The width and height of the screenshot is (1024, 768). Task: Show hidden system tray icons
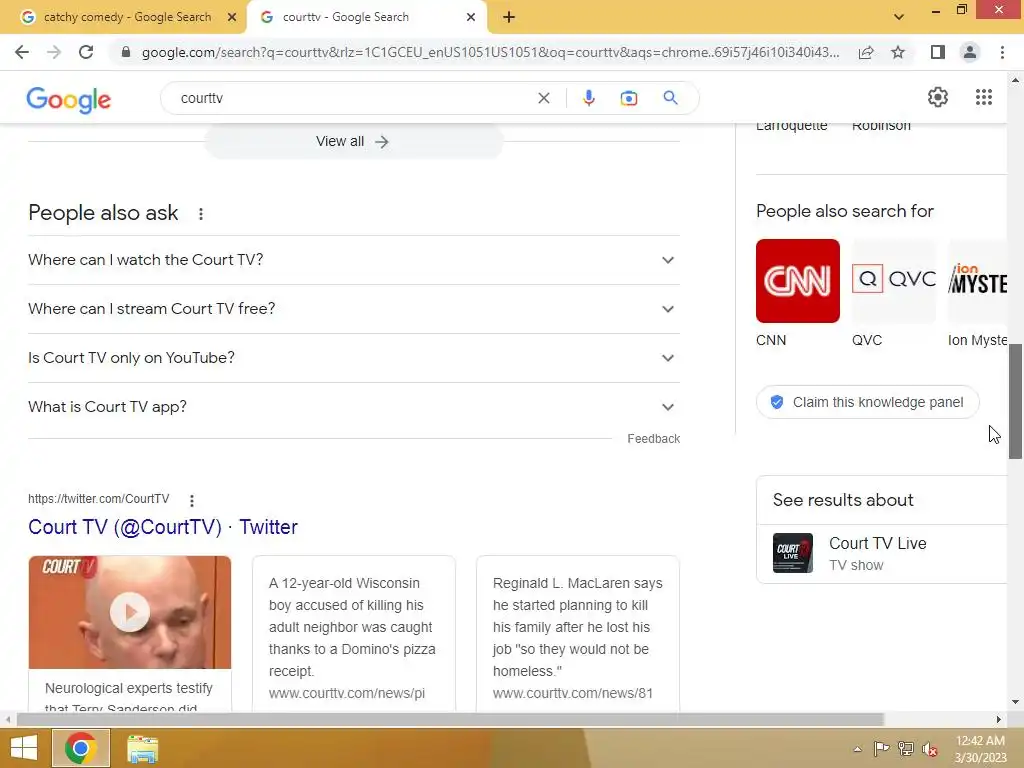(x=857, y=749)
